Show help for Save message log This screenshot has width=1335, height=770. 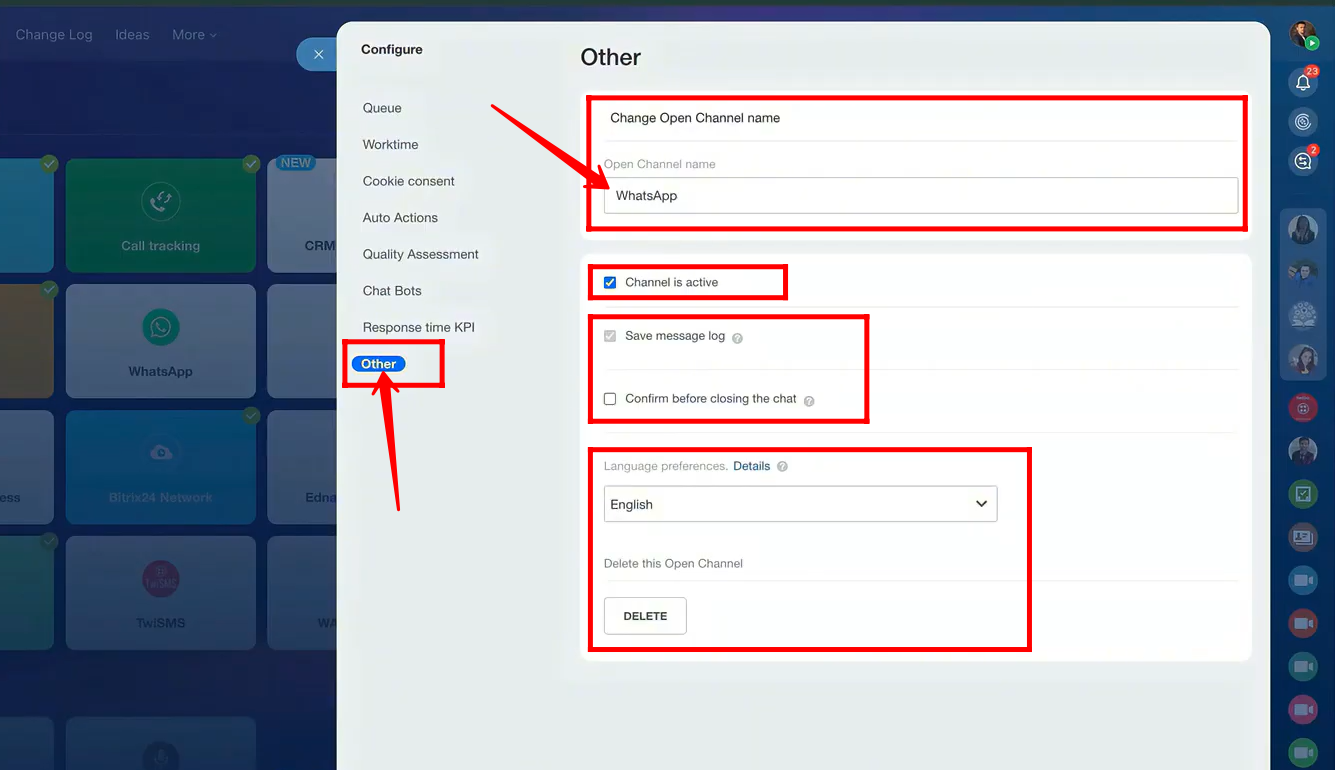point(737,338)
